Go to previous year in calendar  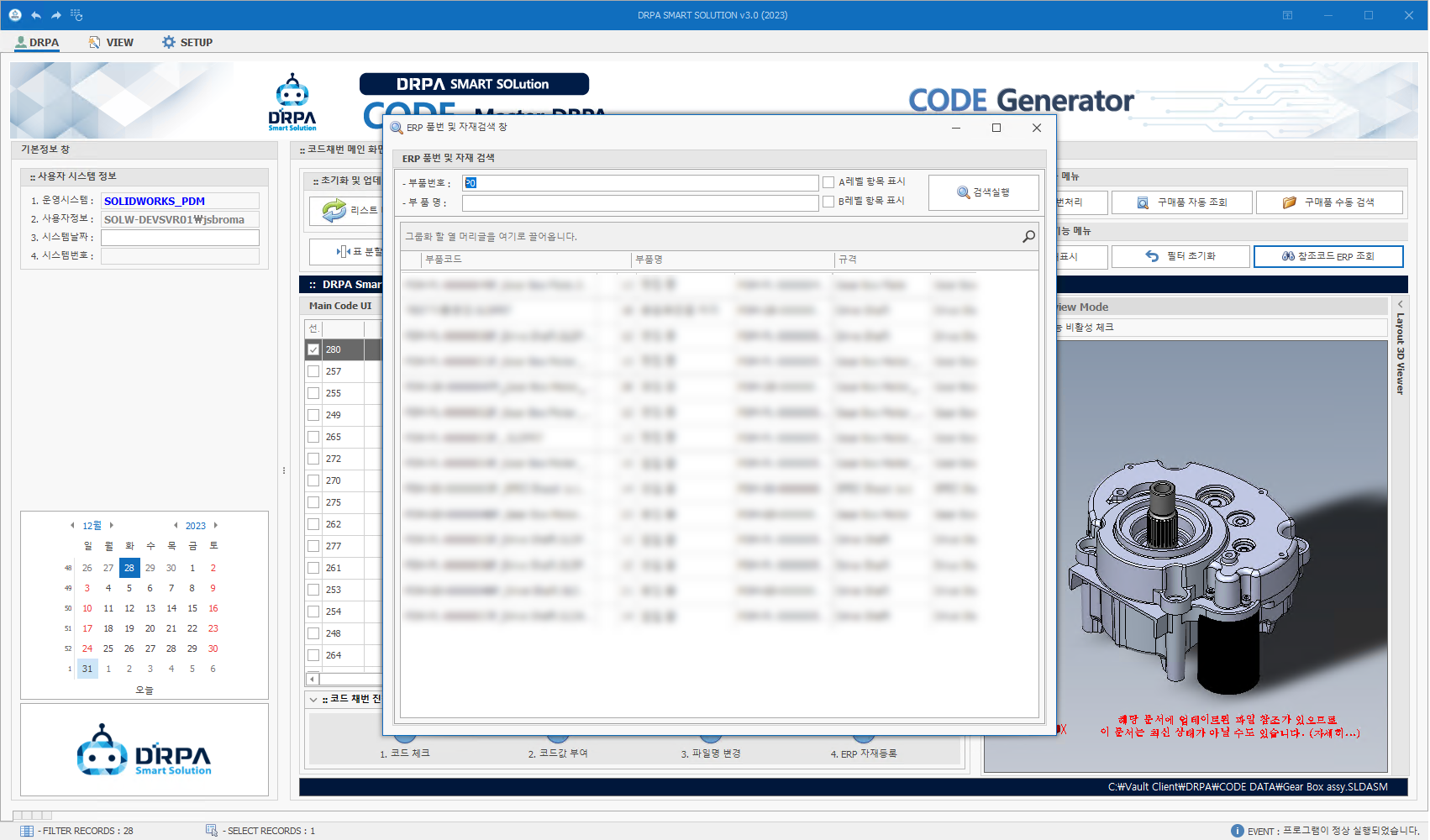(x=176, y=526)
